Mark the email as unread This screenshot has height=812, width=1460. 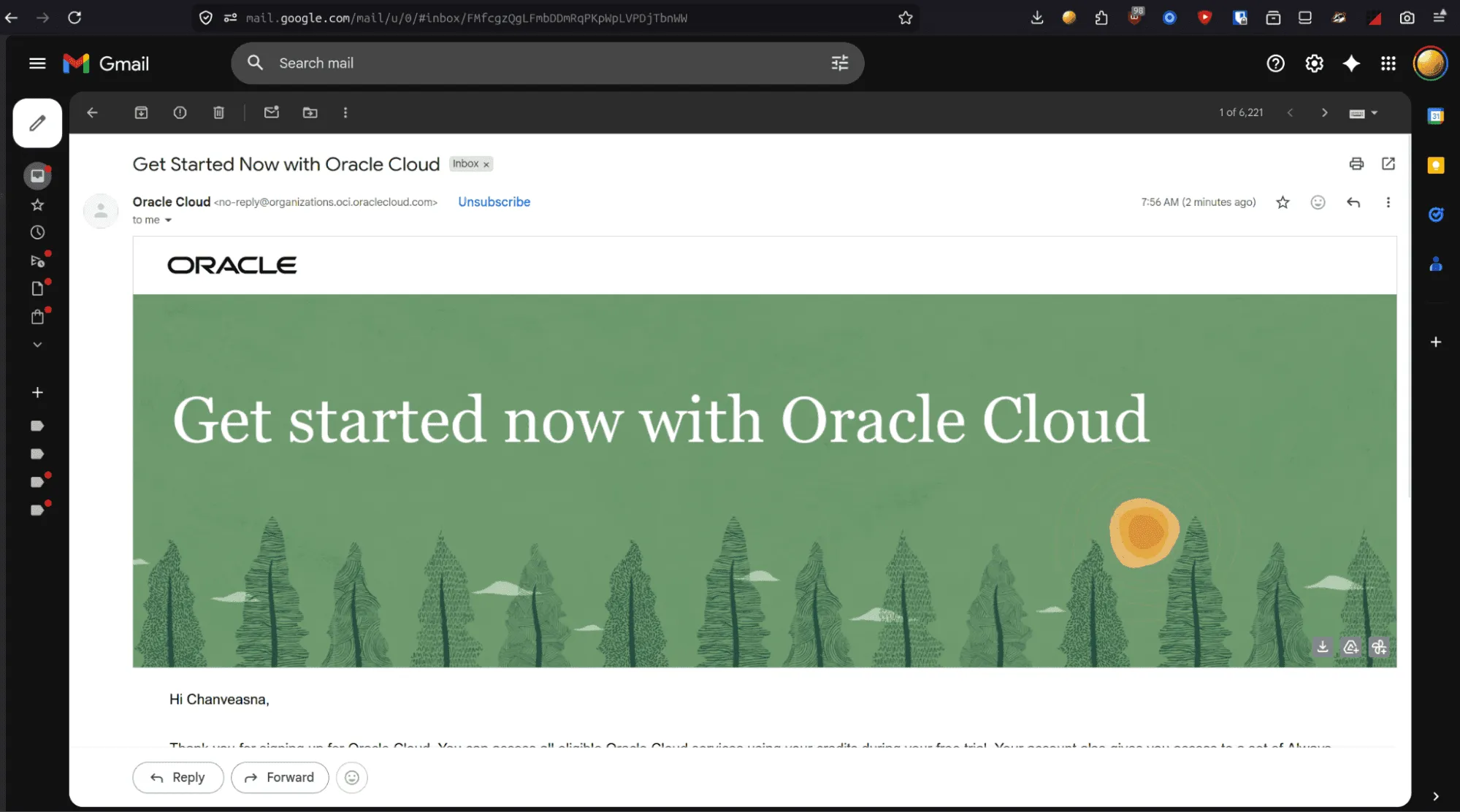click(x=272, y=112)
